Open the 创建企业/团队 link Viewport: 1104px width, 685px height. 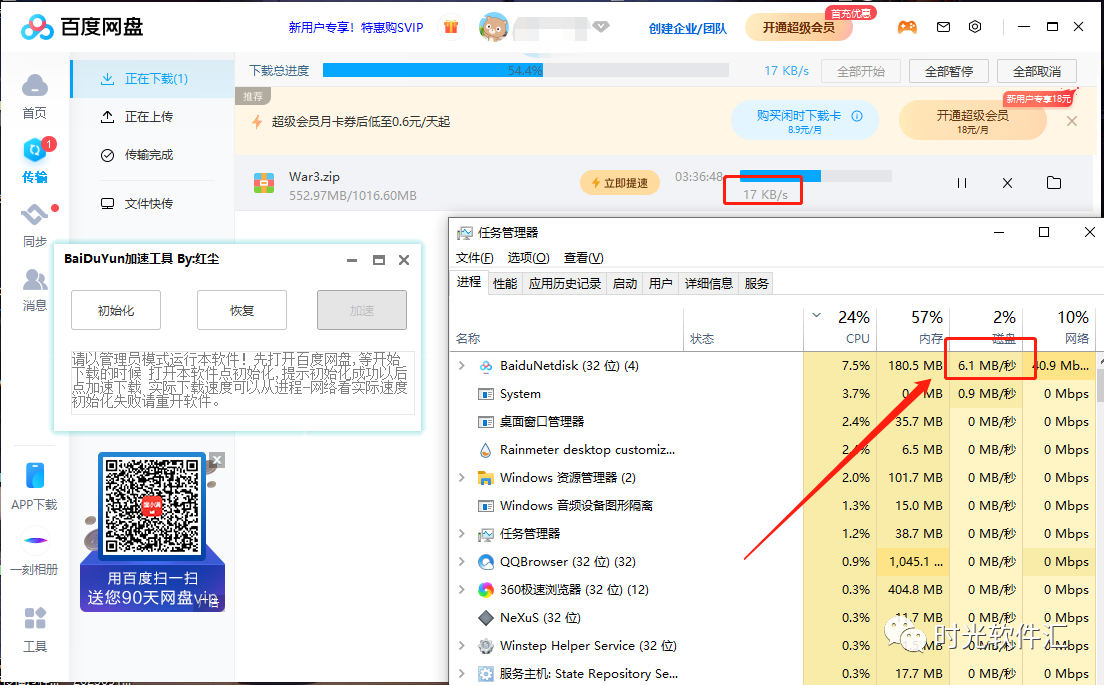[x=688, y=28]
